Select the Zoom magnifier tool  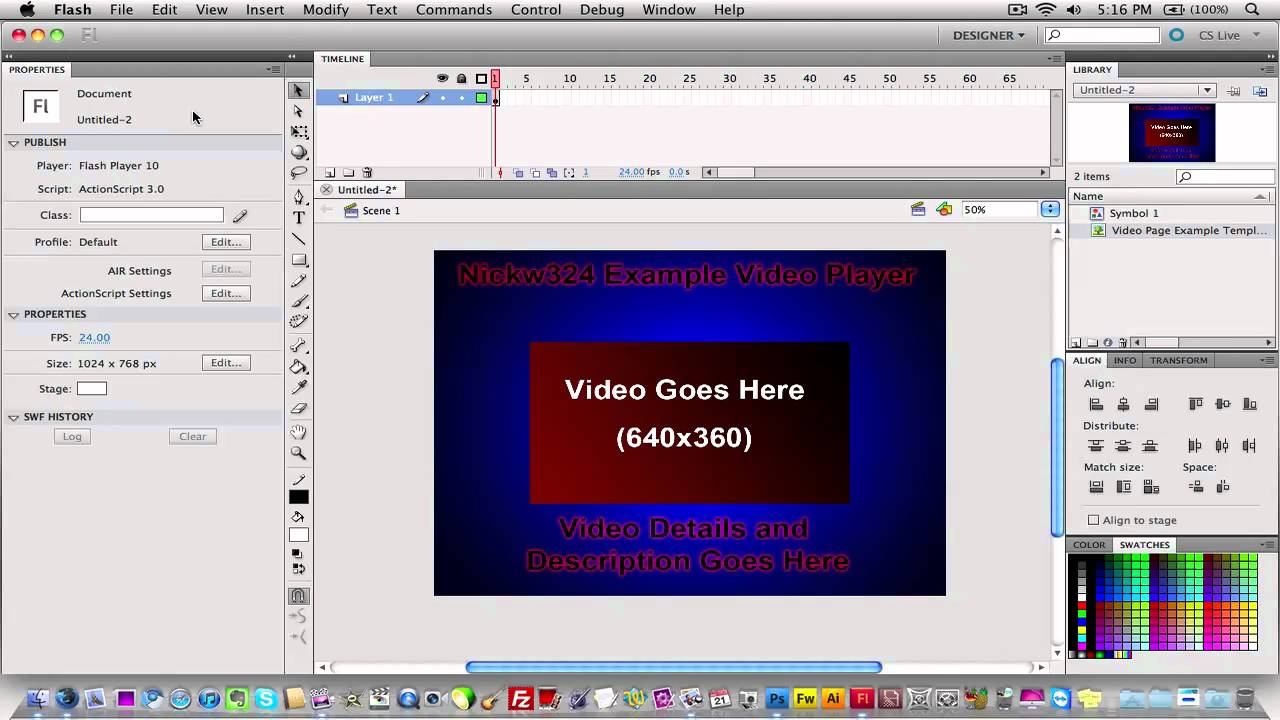tap(298, 453)
